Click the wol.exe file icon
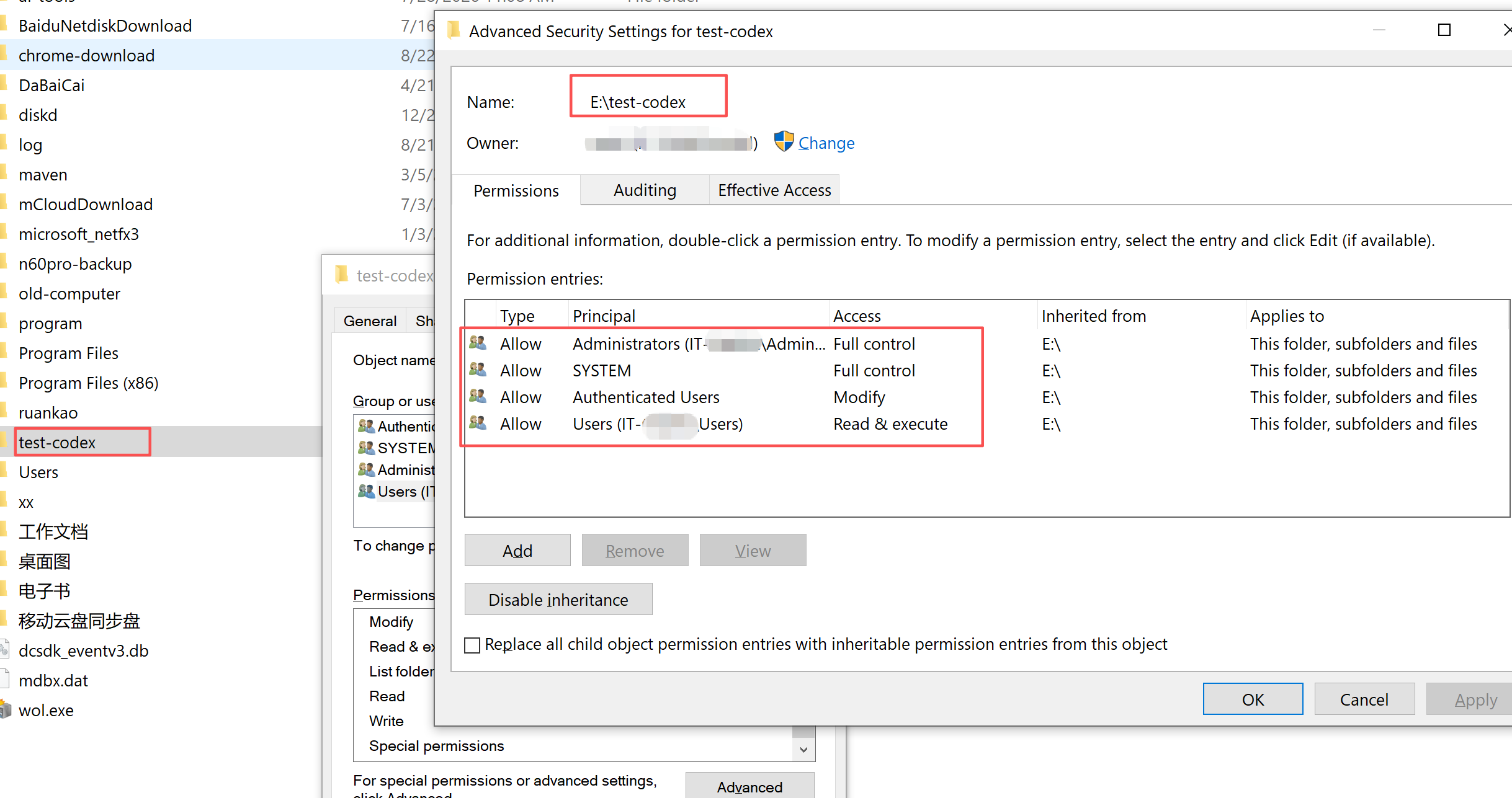This screenshot has height=798, width=1512. click(6, 709)
